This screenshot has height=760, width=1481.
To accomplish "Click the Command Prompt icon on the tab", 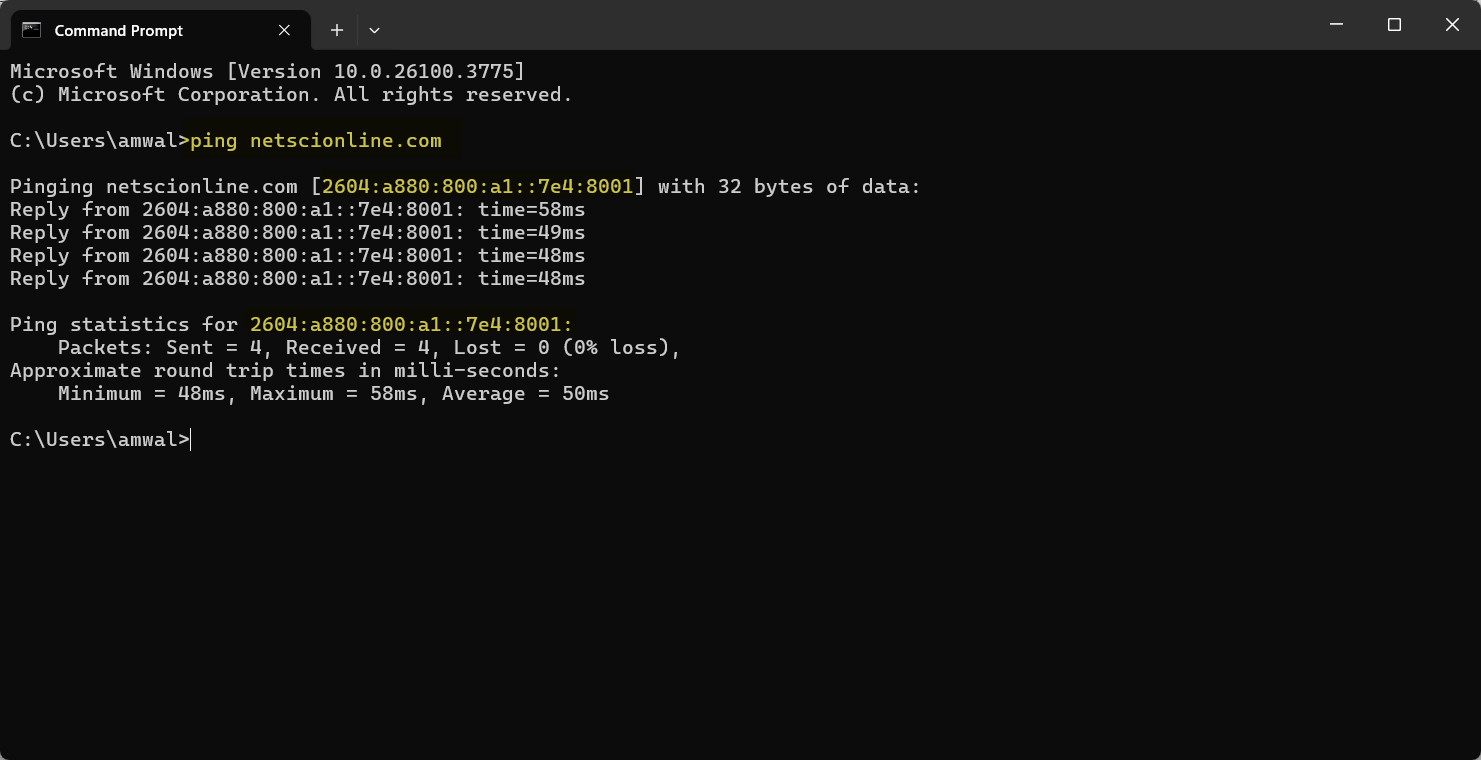I will (31, 30).
